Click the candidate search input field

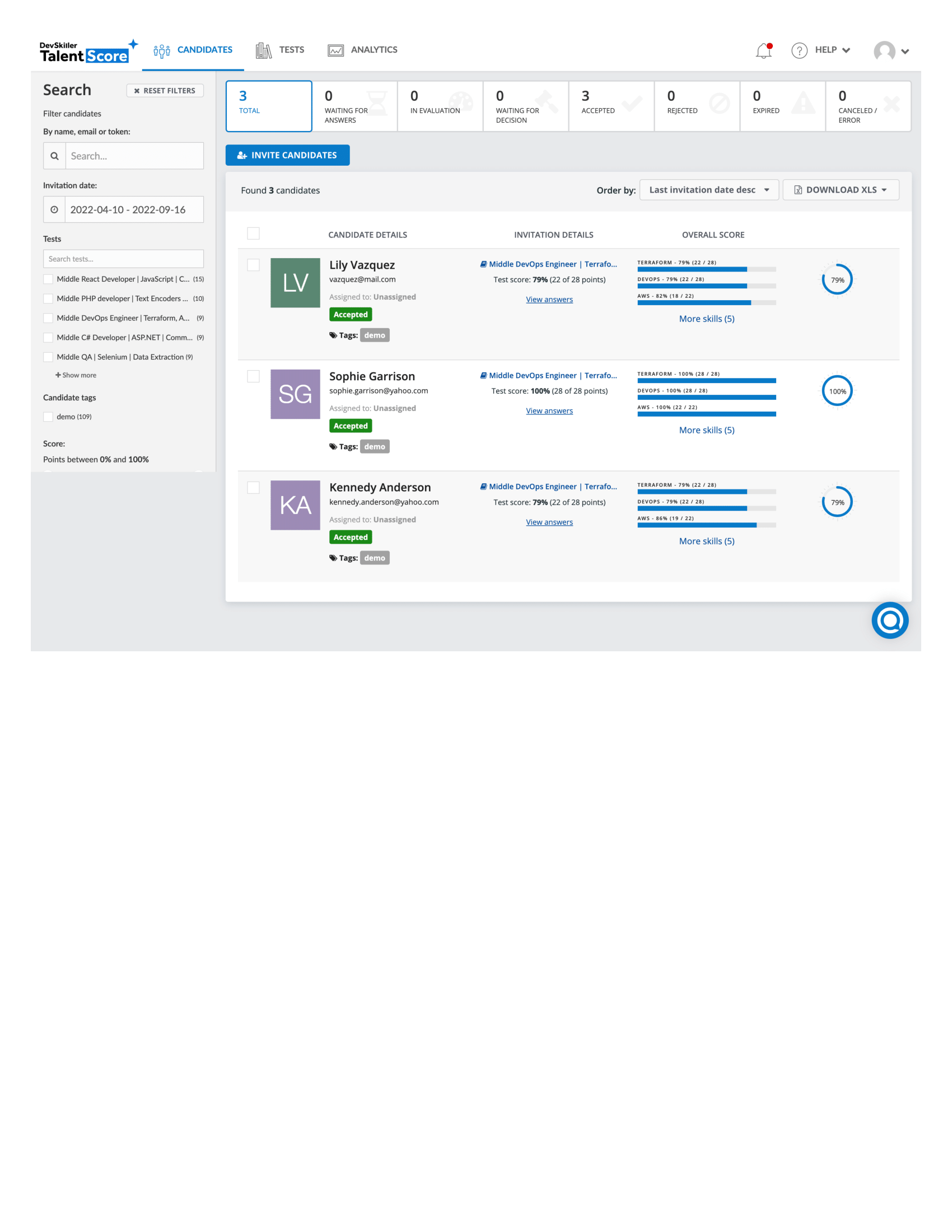click(x=134, y=156)
